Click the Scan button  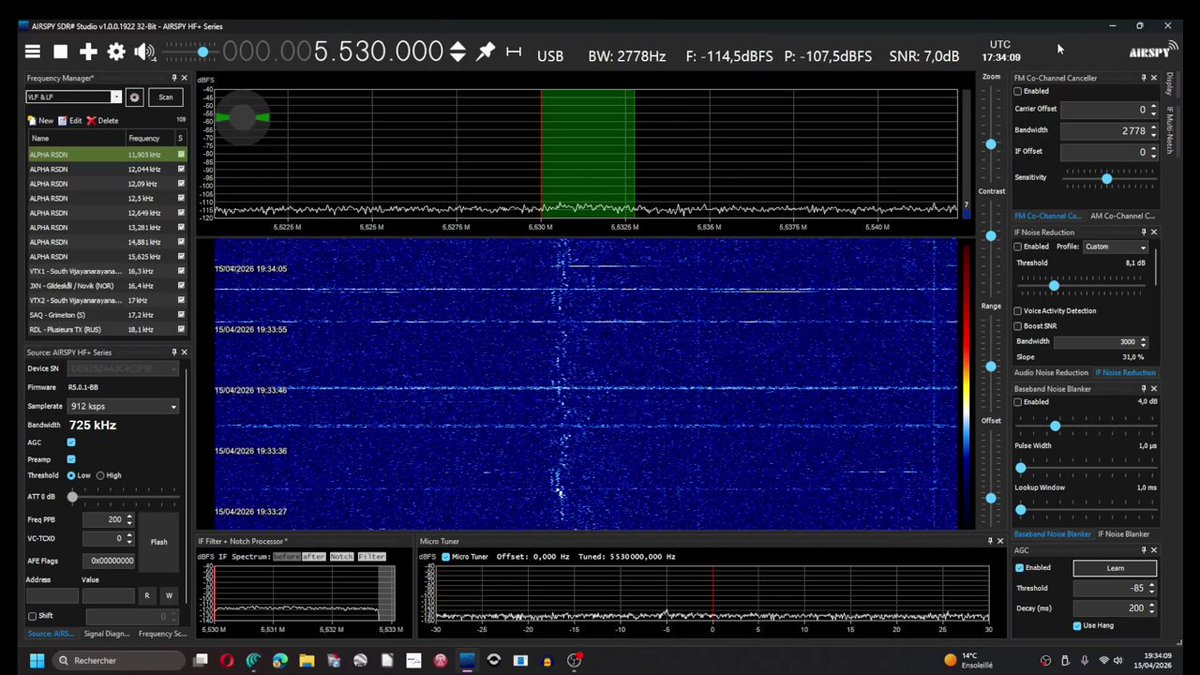tap(165, 97)
